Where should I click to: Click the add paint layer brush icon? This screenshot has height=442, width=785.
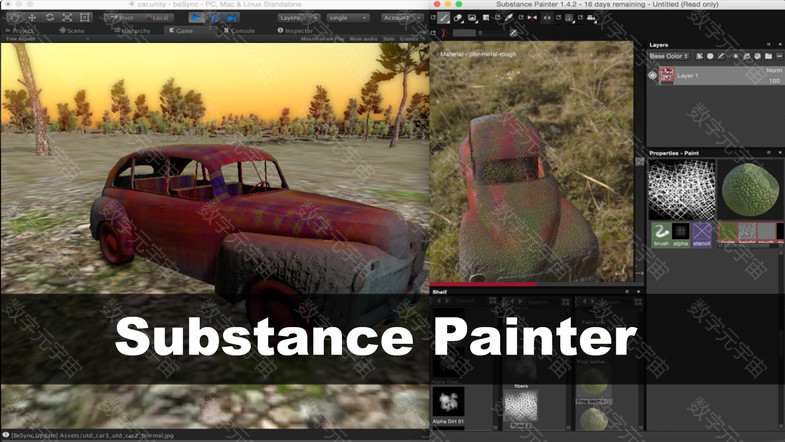[x=721, y=56]
